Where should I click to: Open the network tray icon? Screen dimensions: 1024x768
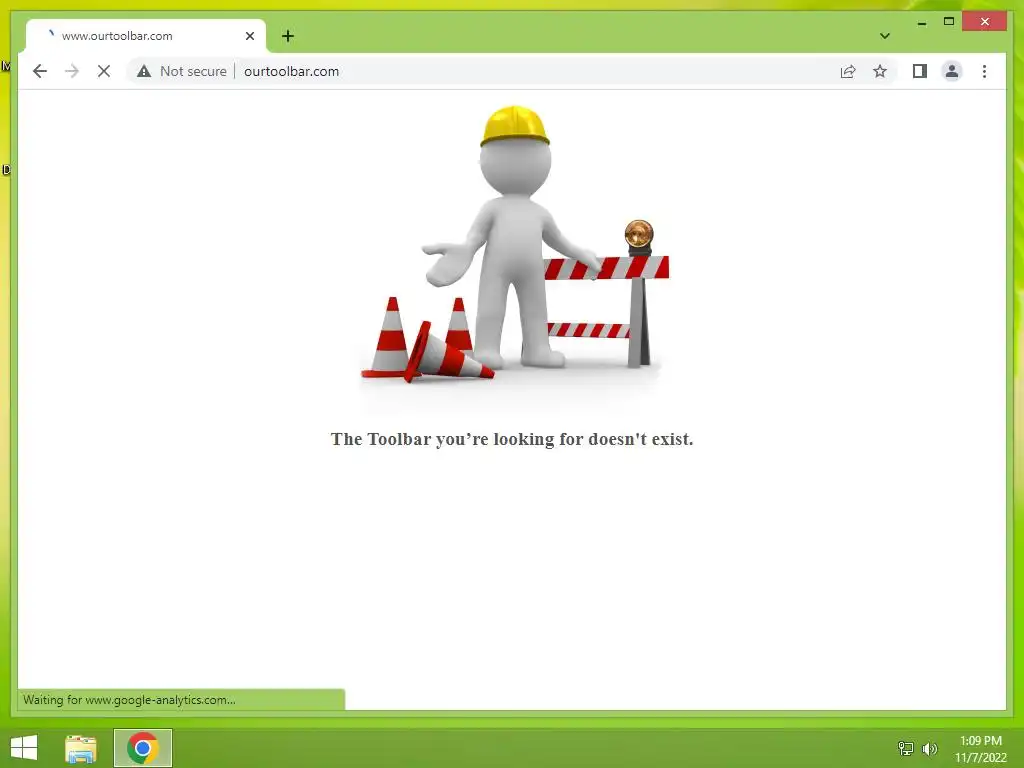pyautogui.click(x=906, y=748)
